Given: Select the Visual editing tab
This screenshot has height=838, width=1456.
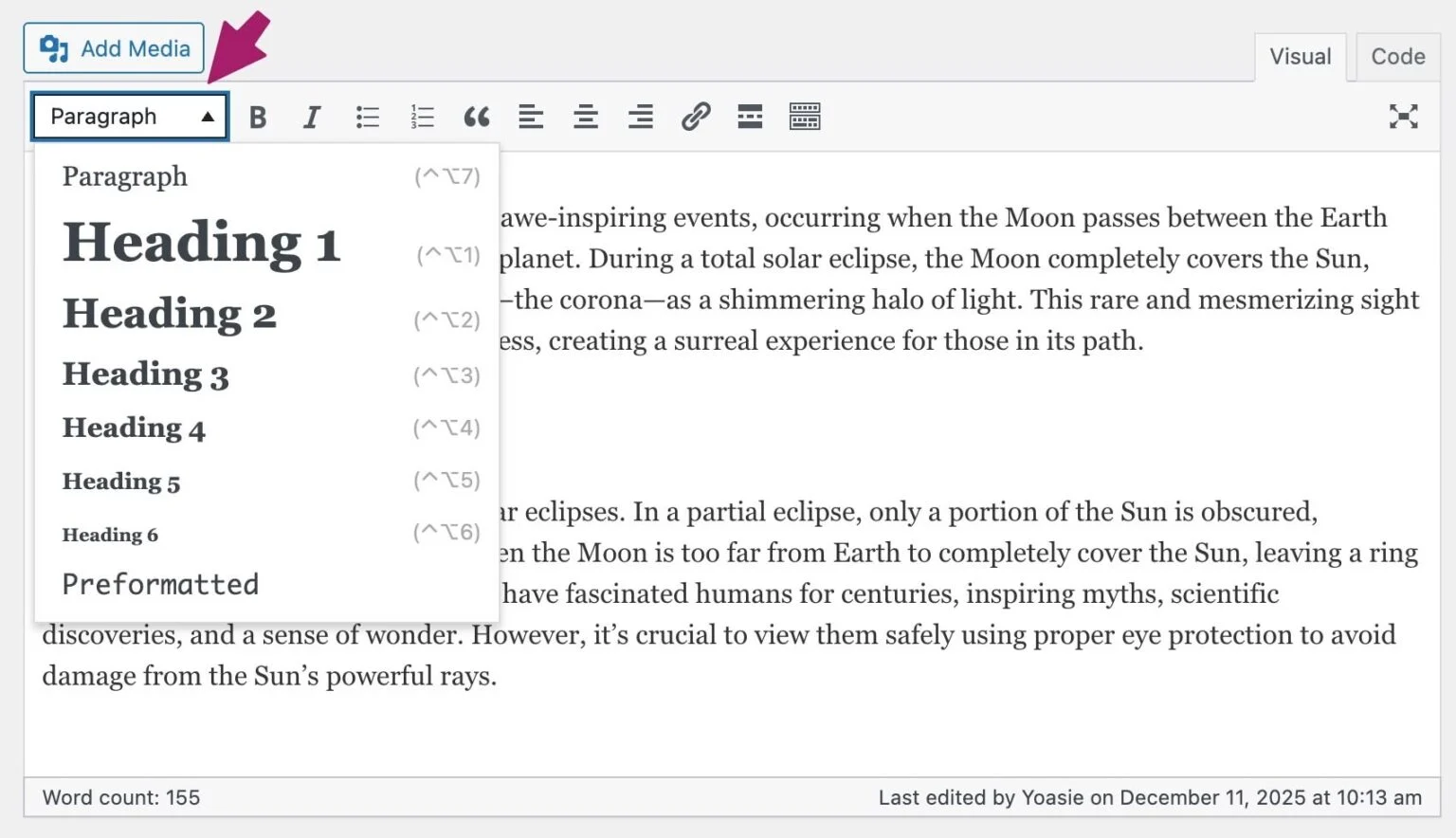Looking at the screenshot, I should coord(1300,56).
